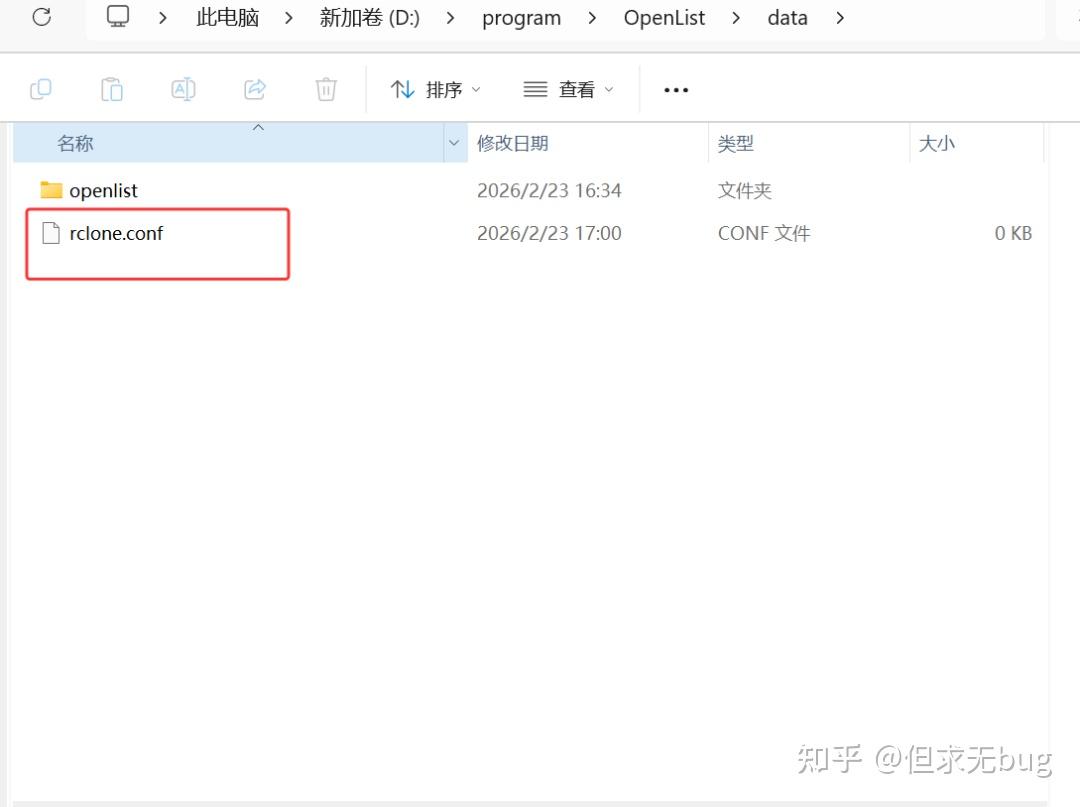This screenshot has height=807, width=1080.
Task: Open the 查看 view dropdown
Action: pos(568,90)
